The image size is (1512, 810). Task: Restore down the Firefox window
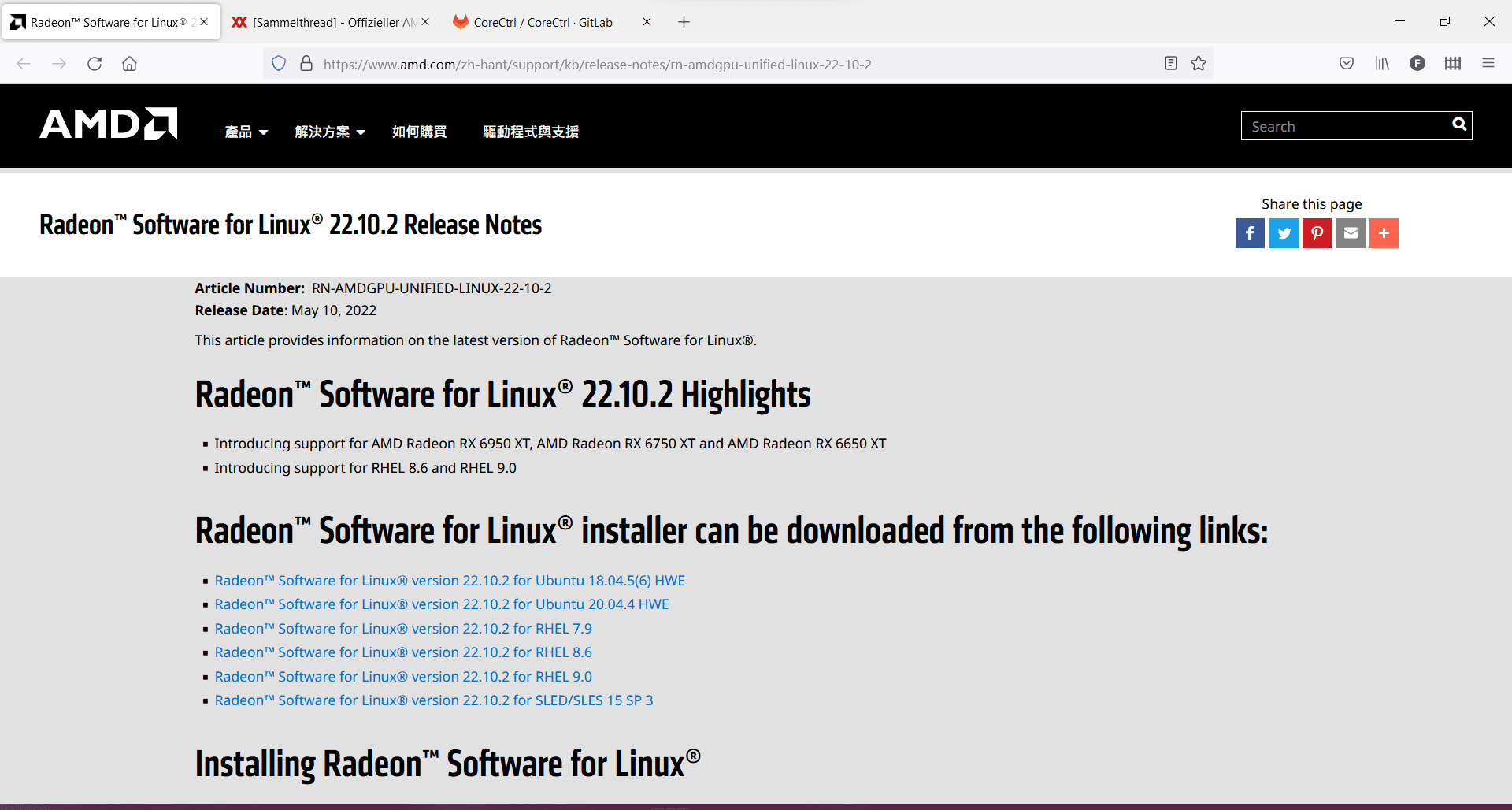pyautogui.click(x=1444, y=21)
